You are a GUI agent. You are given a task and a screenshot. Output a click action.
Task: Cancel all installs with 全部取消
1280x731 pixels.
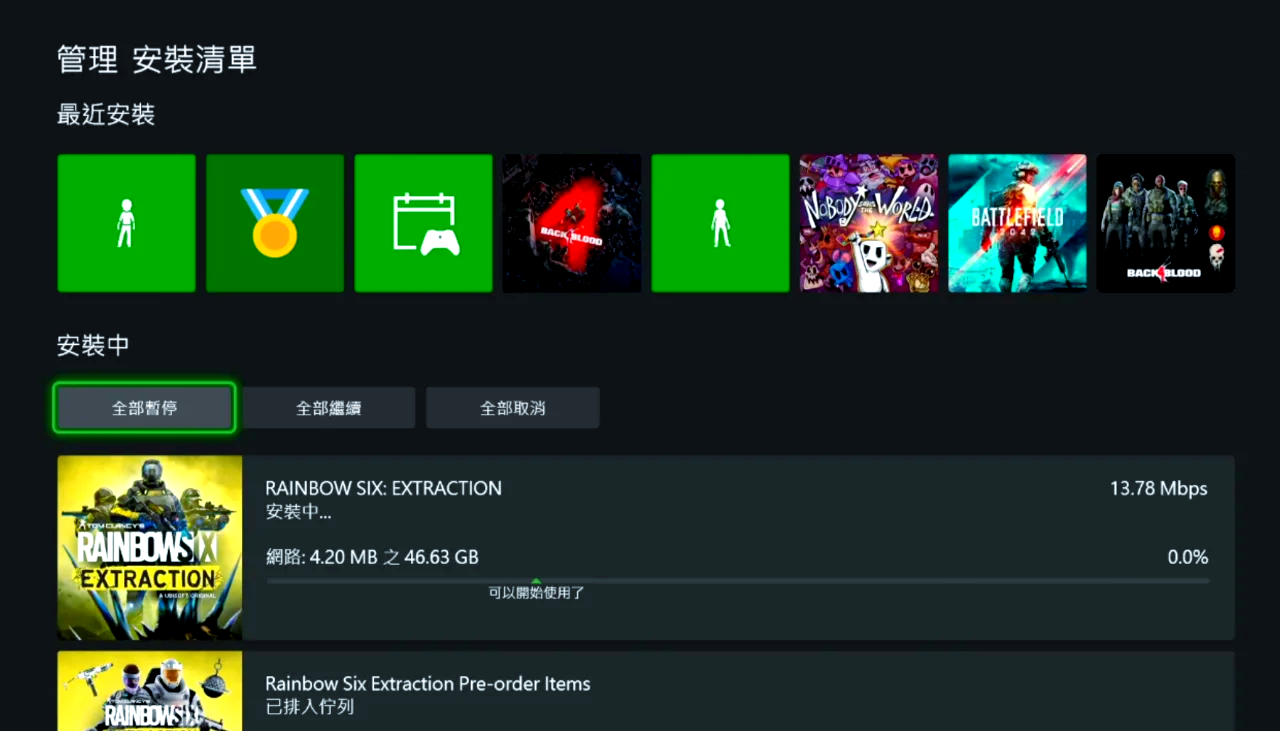pos(513,408)
